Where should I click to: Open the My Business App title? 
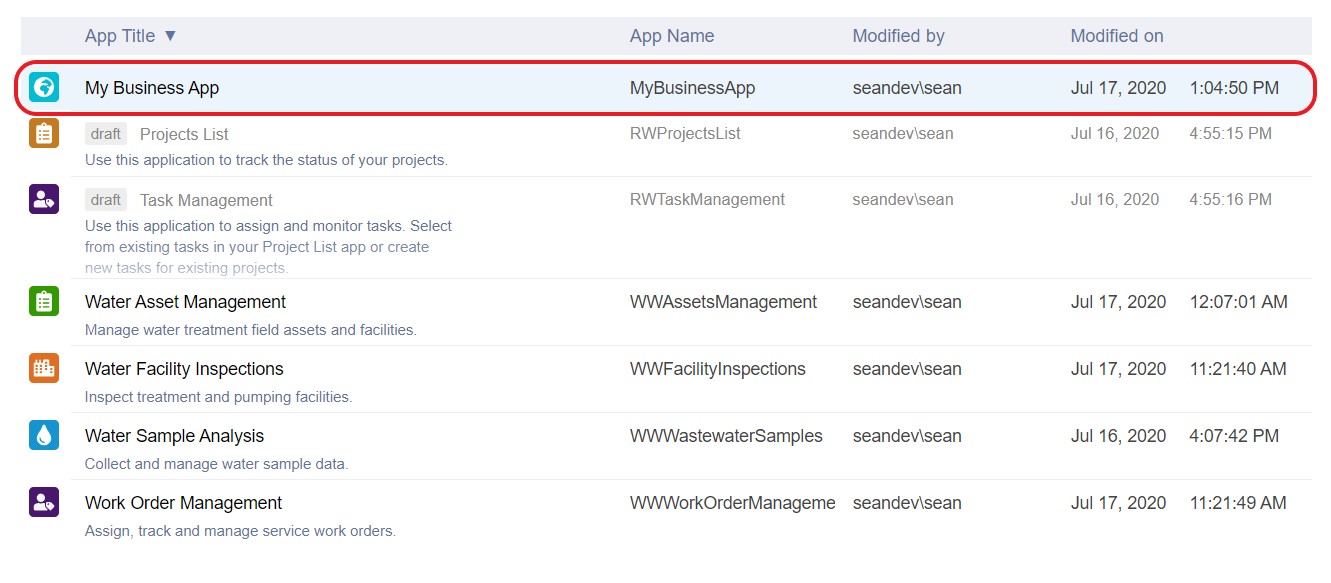152,88
